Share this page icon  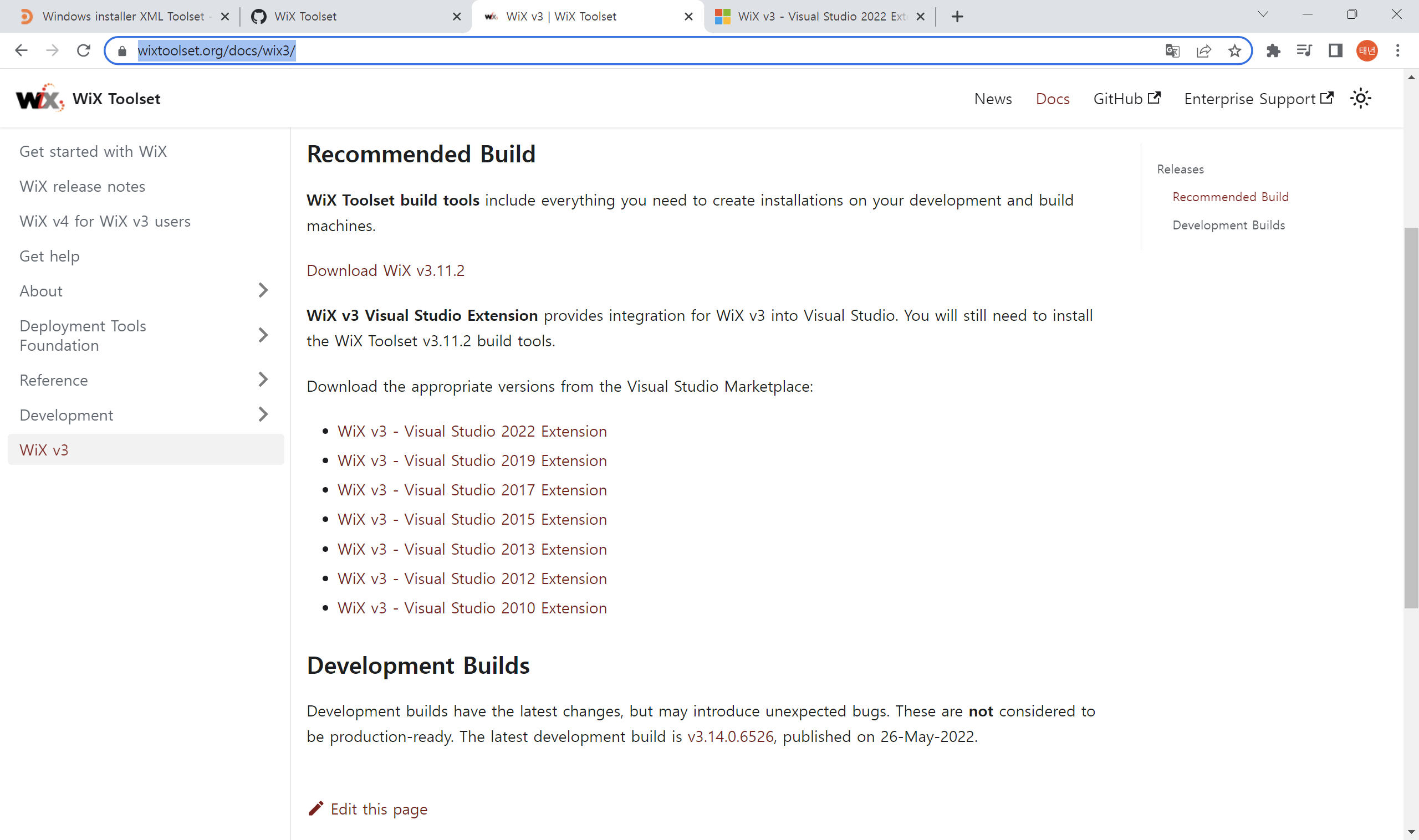point(1203,51)
